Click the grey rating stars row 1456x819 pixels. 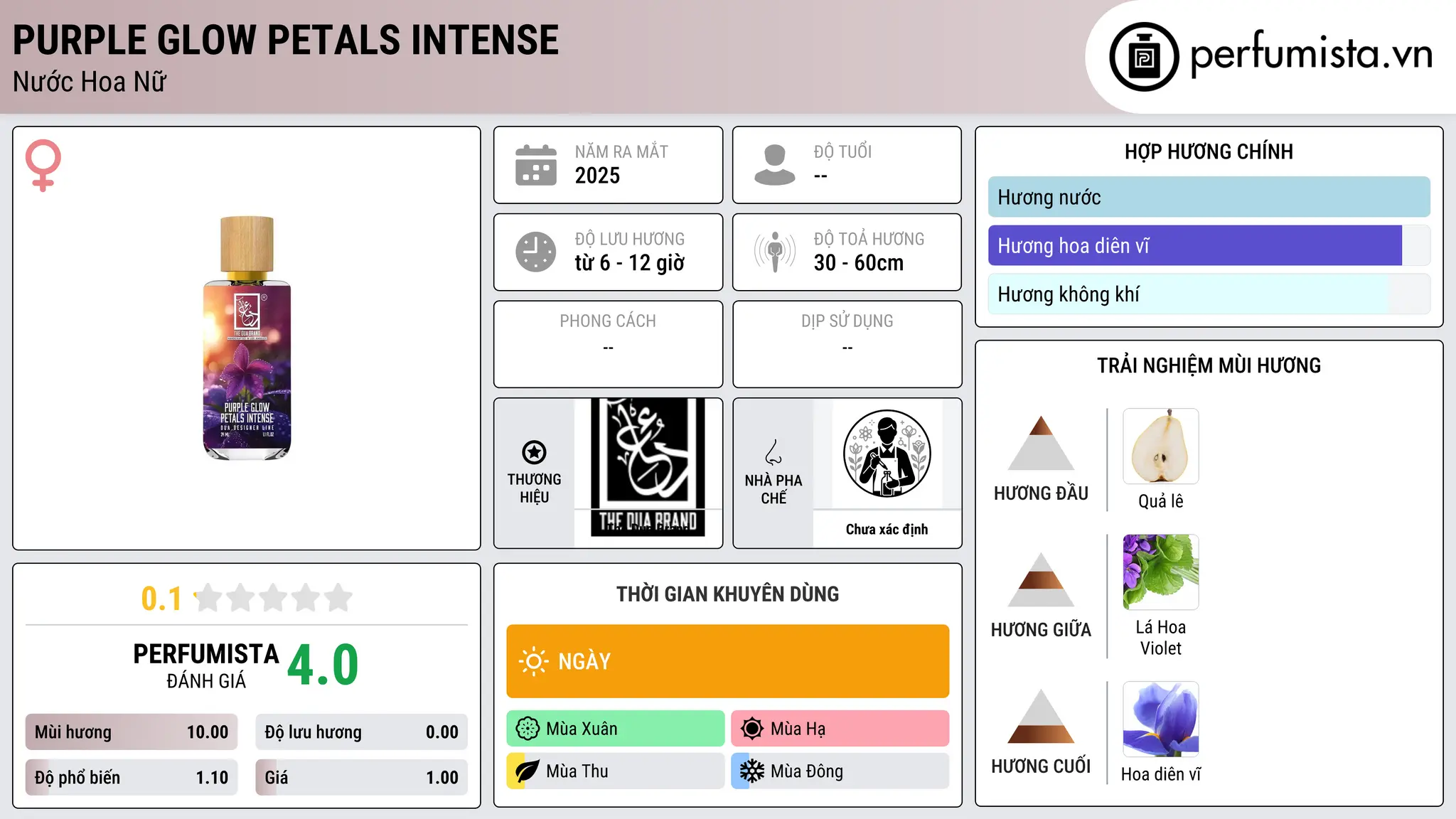click(x=273, y=598)
